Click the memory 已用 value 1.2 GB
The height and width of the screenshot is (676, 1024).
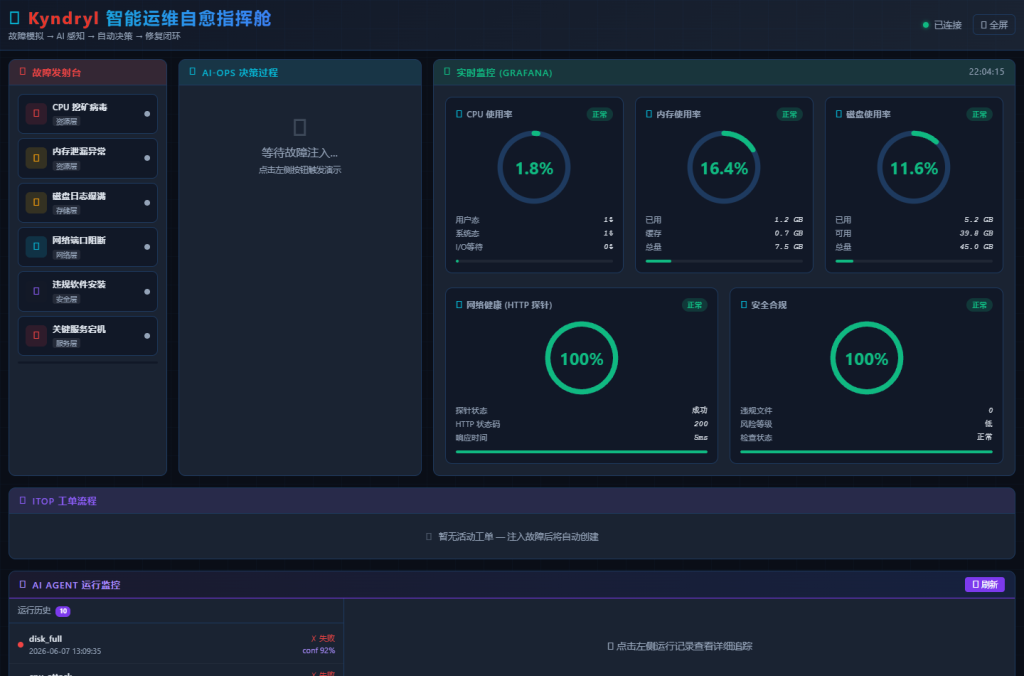[789, 219]
